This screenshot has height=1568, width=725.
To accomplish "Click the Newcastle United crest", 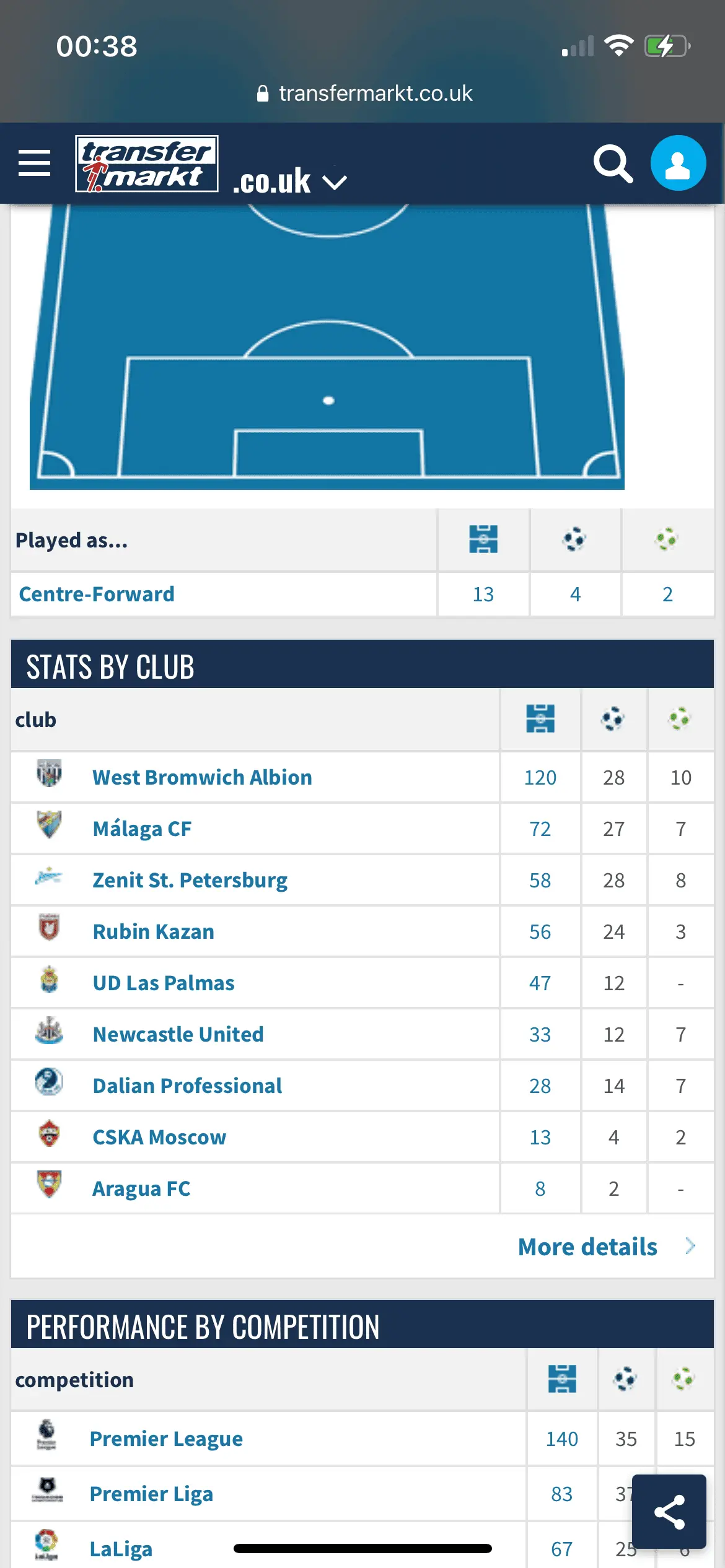I will click(x=49, y=1031).
